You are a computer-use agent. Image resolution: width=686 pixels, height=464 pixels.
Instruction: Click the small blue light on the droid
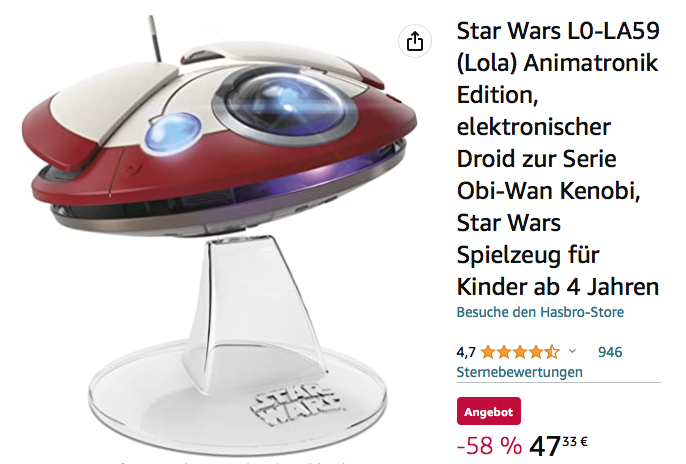point(173,132)
